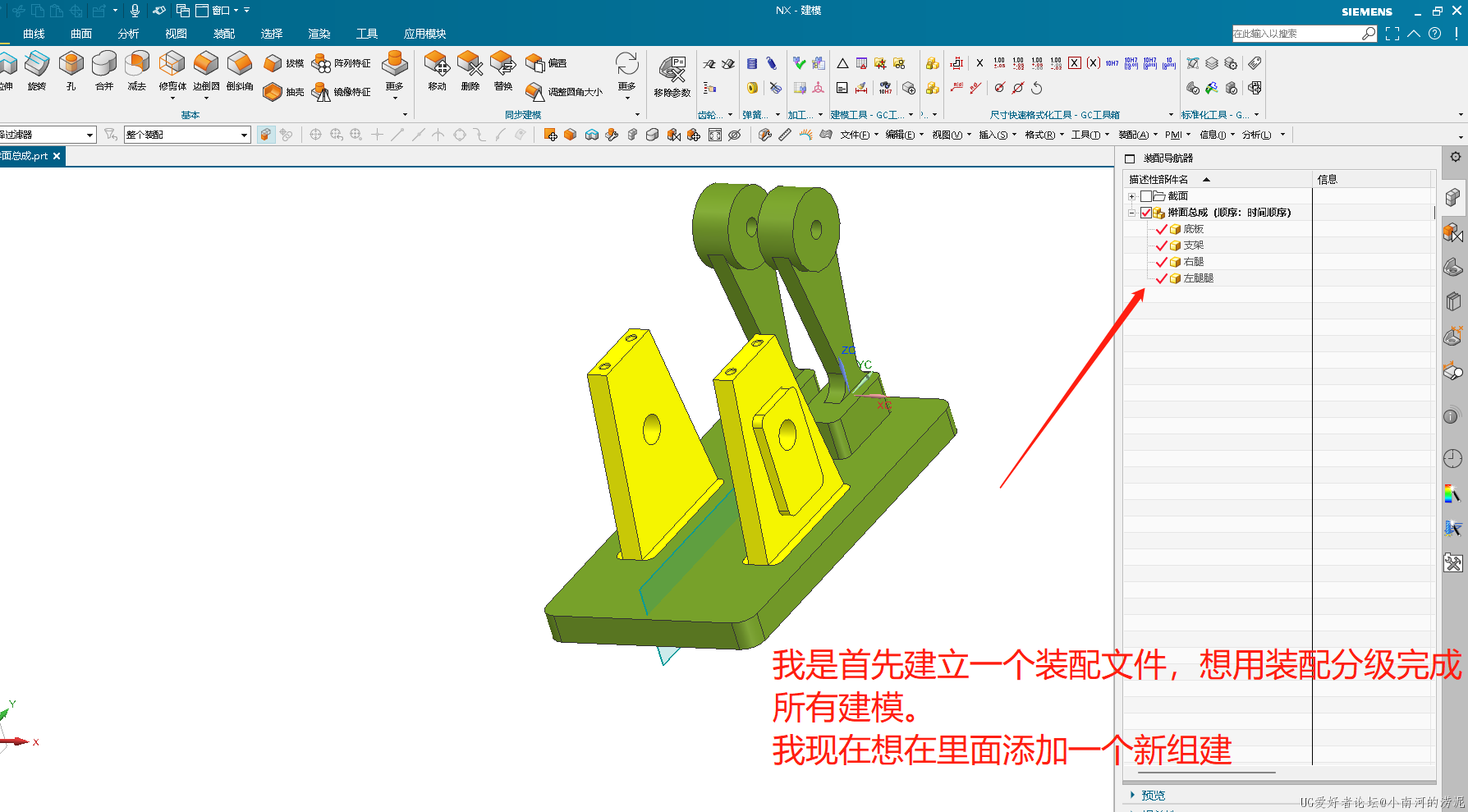Screen dimensions: 1468x812
Task: Open the 文件(F) dropdown menu
Action: 859,135
